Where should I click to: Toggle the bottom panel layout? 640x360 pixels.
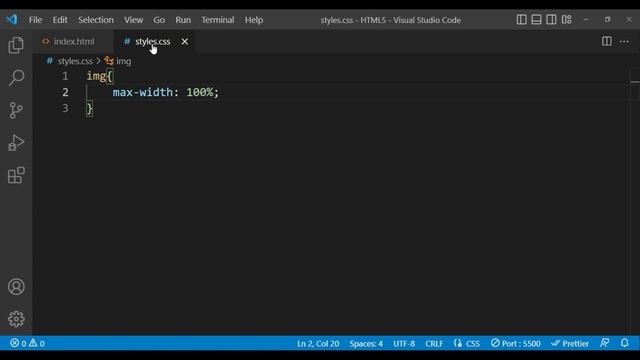(536, 20)
